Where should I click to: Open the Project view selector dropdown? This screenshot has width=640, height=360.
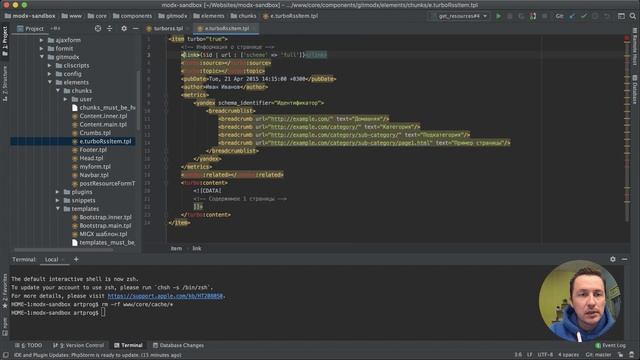34,29
